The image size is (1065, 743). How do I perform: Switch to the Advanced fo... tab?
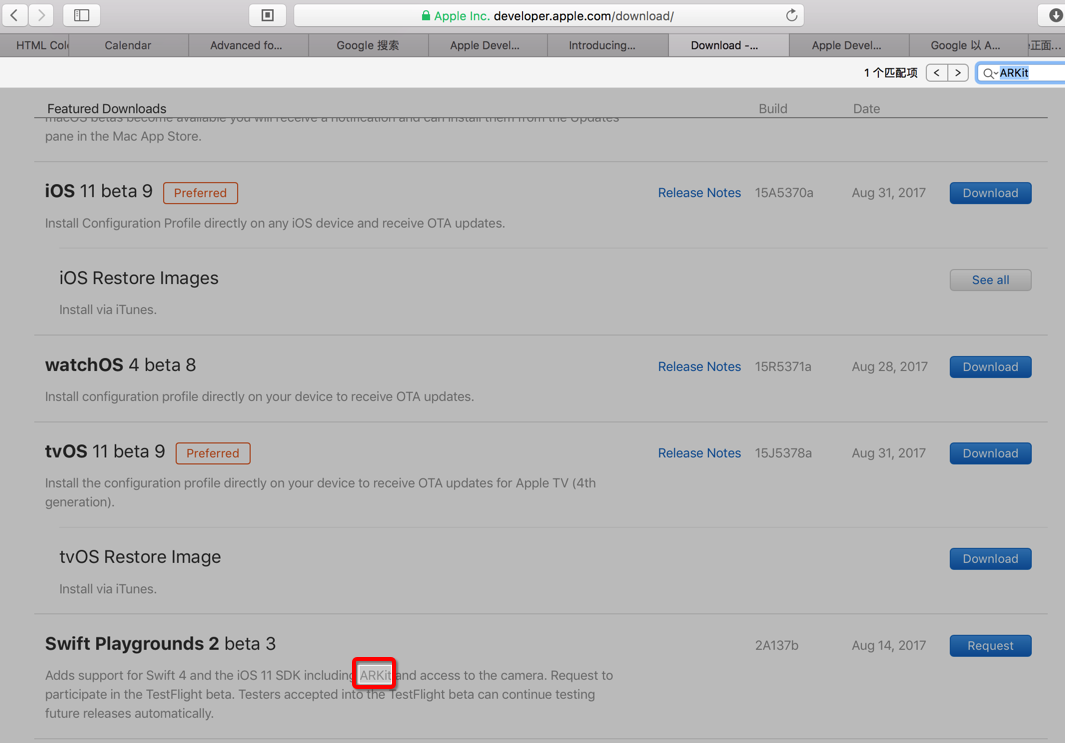click(246, 46)
